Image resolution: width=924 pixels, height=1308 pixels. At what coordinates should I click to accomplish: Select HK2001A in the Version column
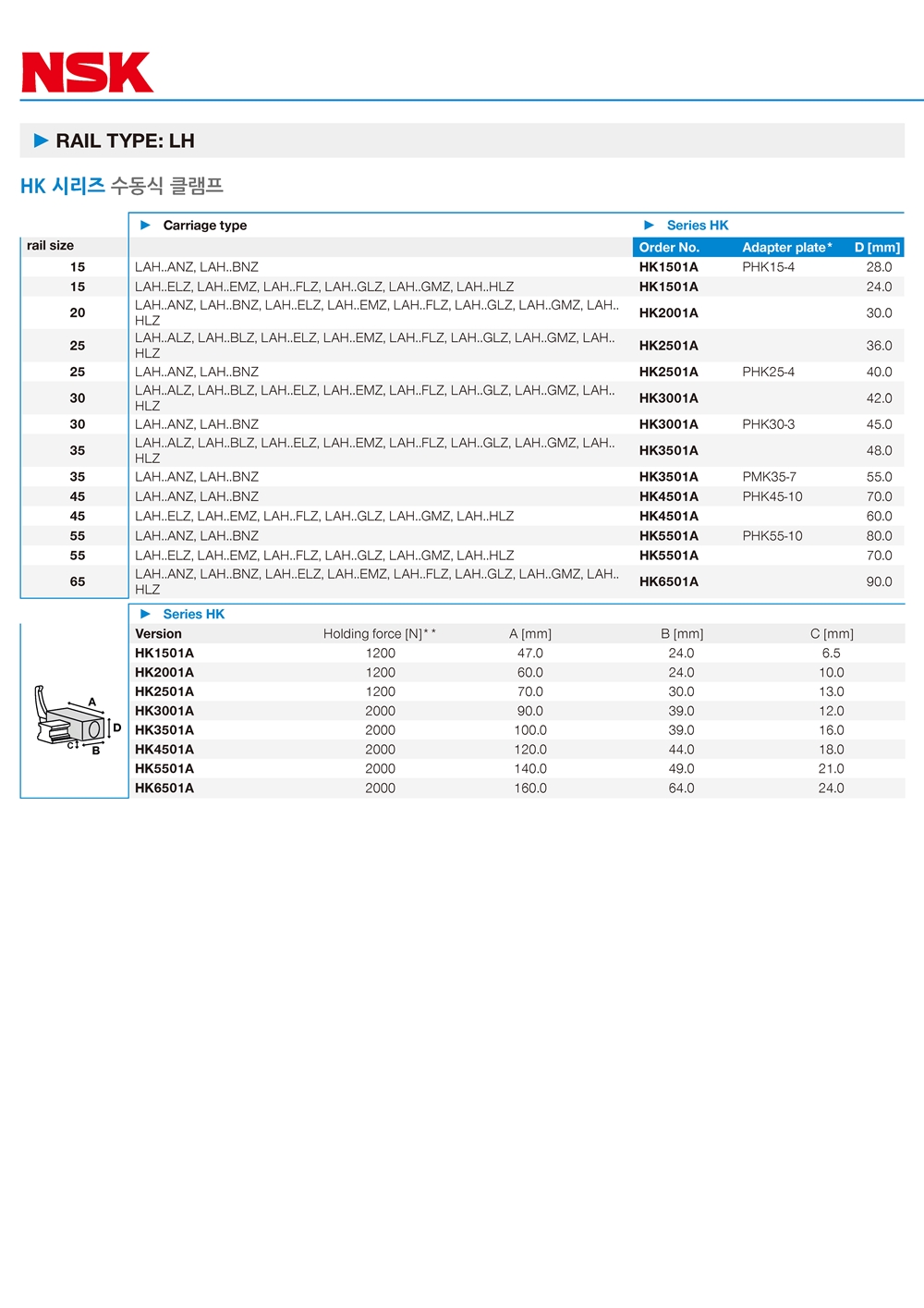164,673
